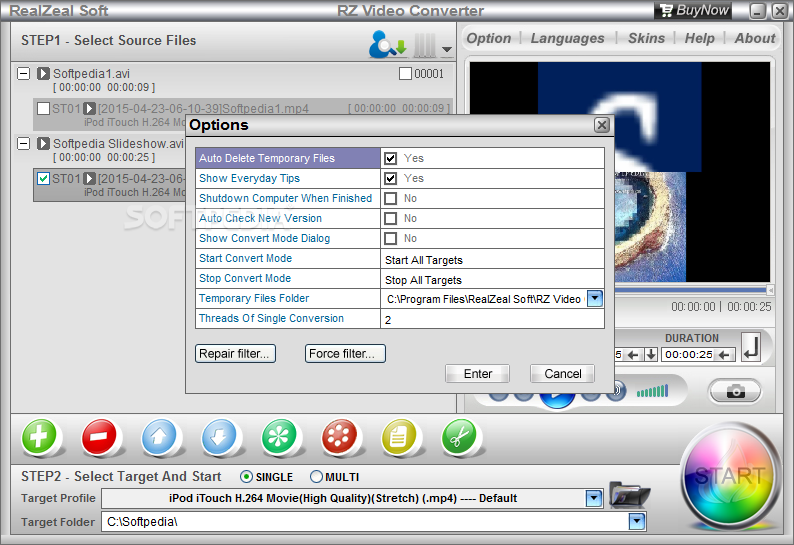Screen dimensions: 794x545
Task: Click the video seek bar
Action: [692, 290]
